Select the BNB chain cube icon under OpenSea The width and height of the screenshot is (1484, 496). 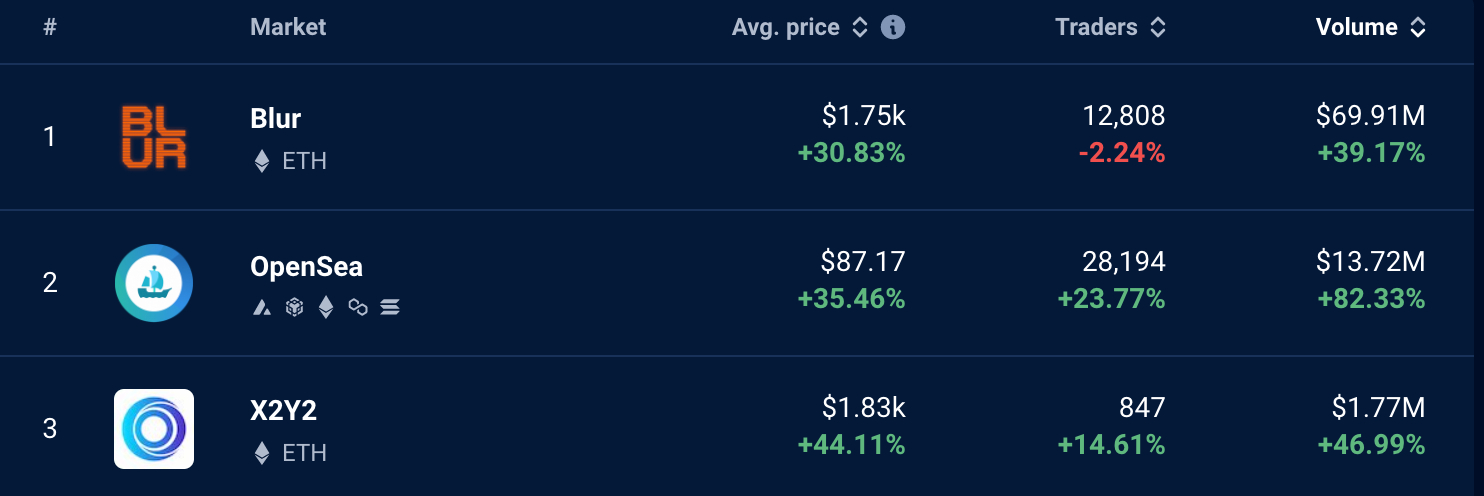point(294,307)
